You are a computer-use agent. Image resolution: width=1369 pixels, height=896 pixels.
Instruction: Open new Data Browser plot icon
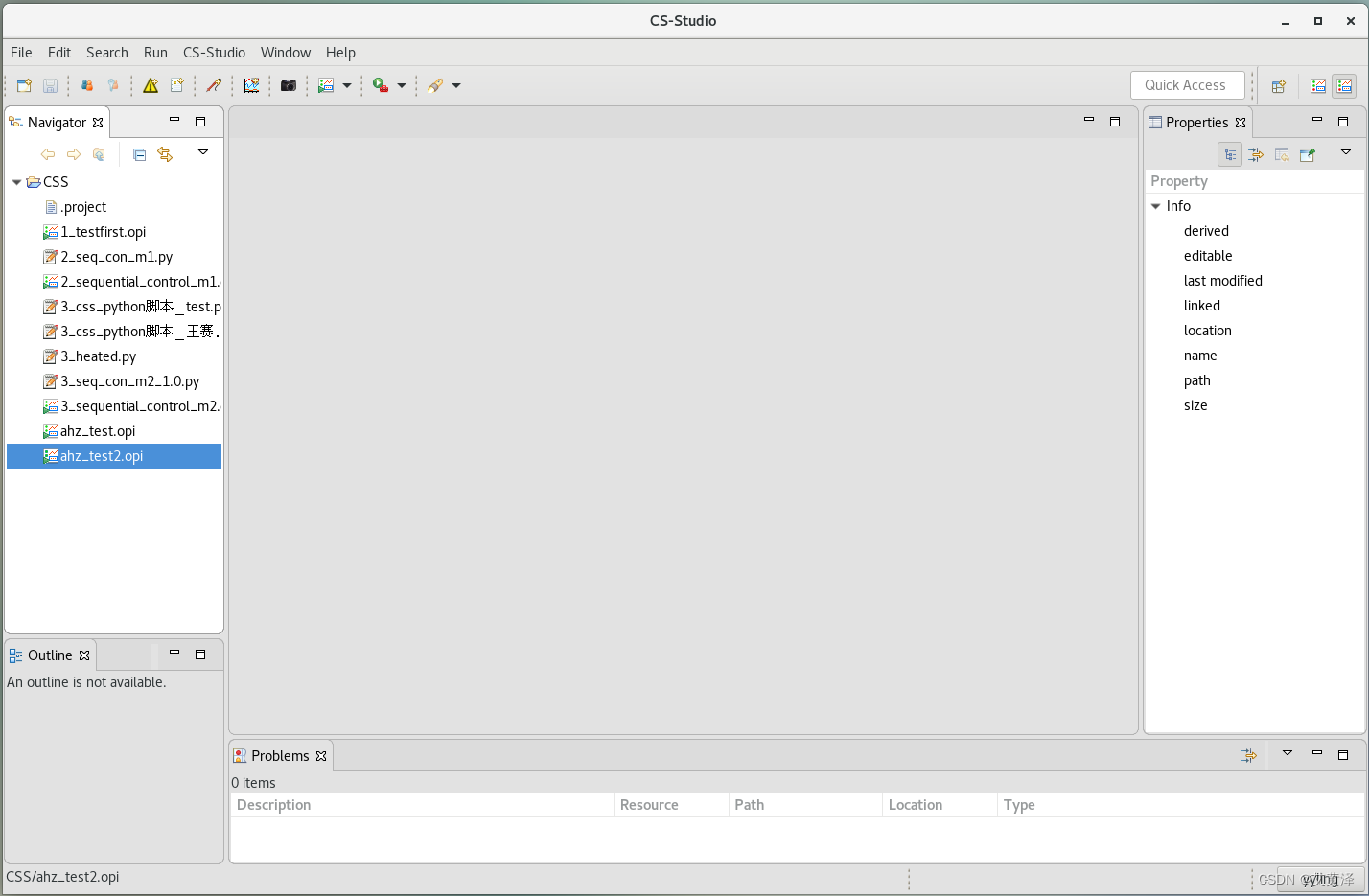[251, 85]
